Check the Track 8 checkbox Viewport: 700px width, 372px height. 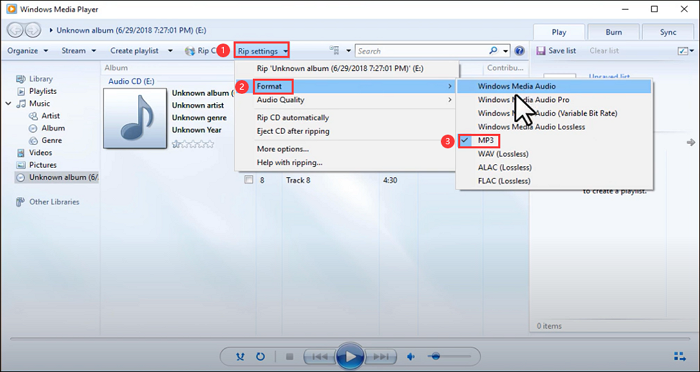point(249,180)
